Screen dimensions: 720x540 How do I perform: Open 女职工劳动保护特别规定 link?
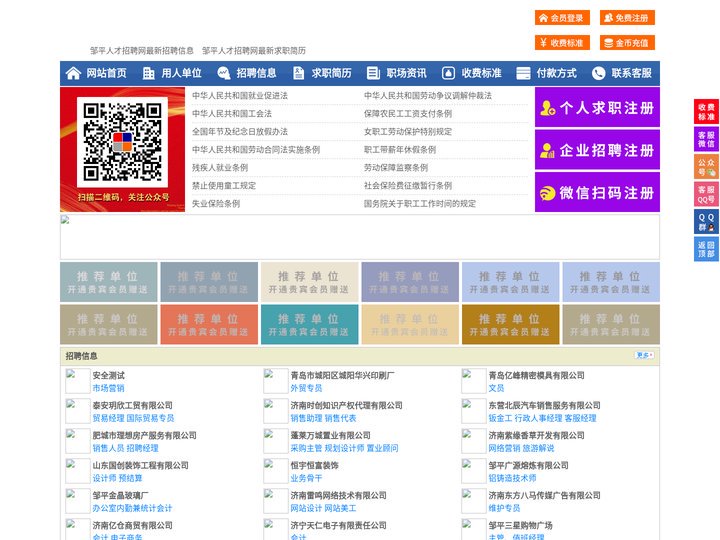408,131
